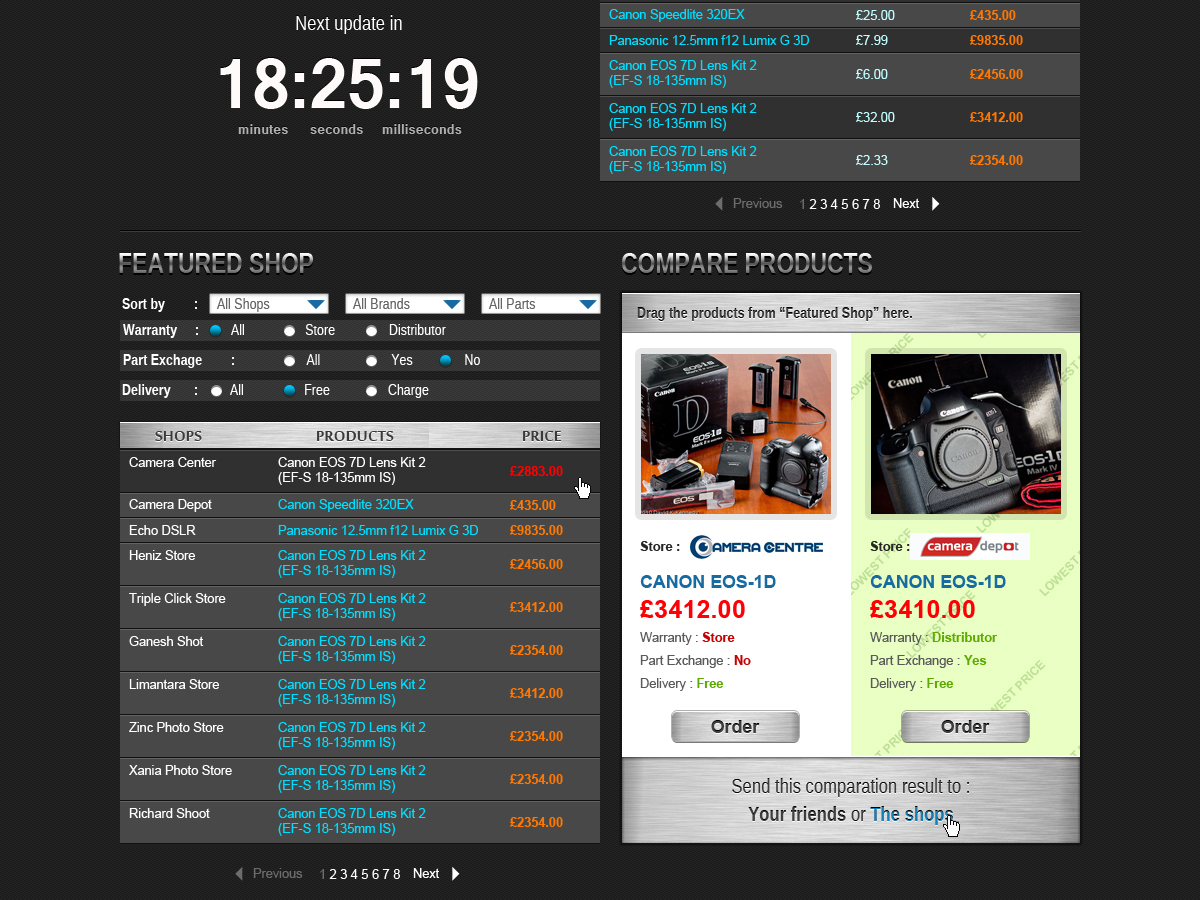Click 'Your friends' link
The height and width of the screenshot is (900, 1200).
(797, 814)
